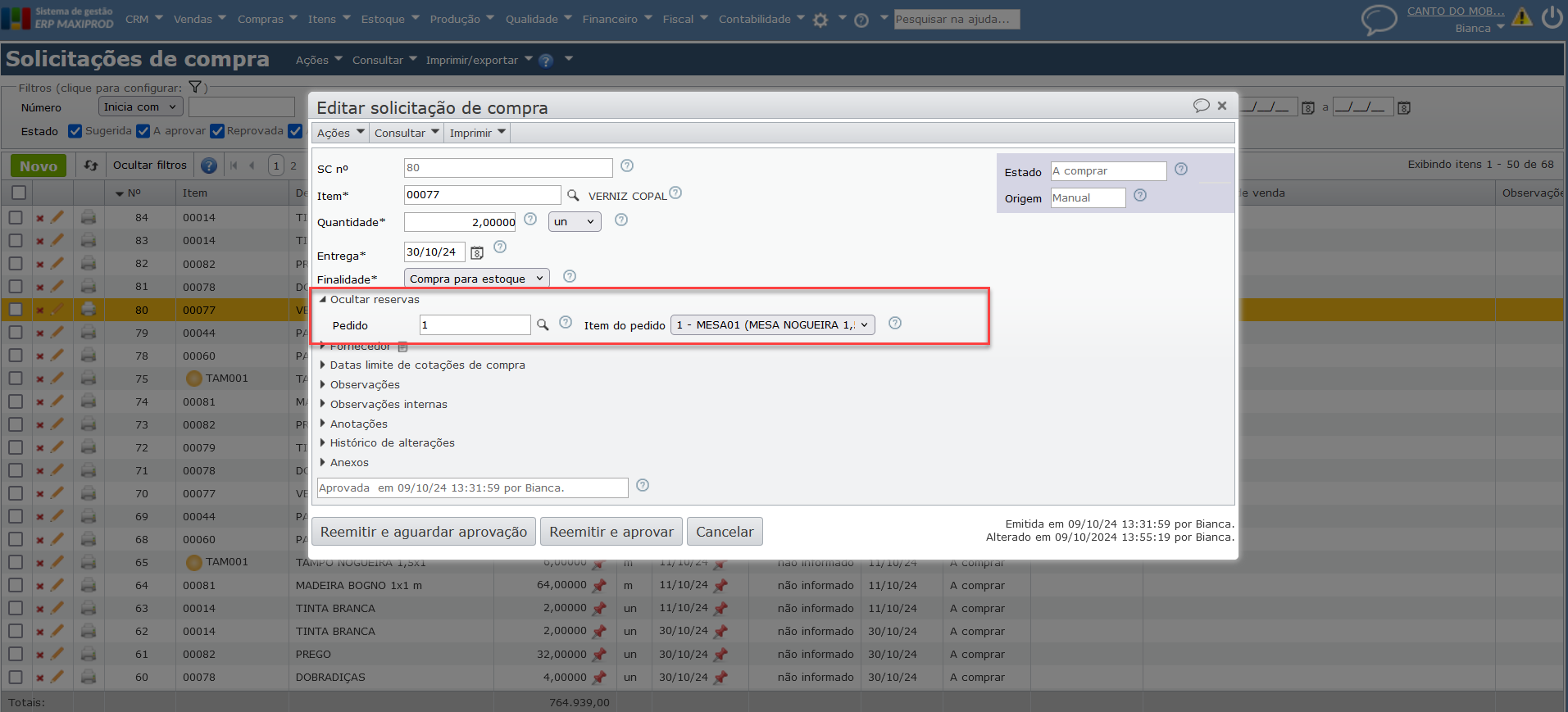Open chat bubble icon in top bar
Image resolution: width=1568 pixels, height=712 pixels.
click(1379, 19)
